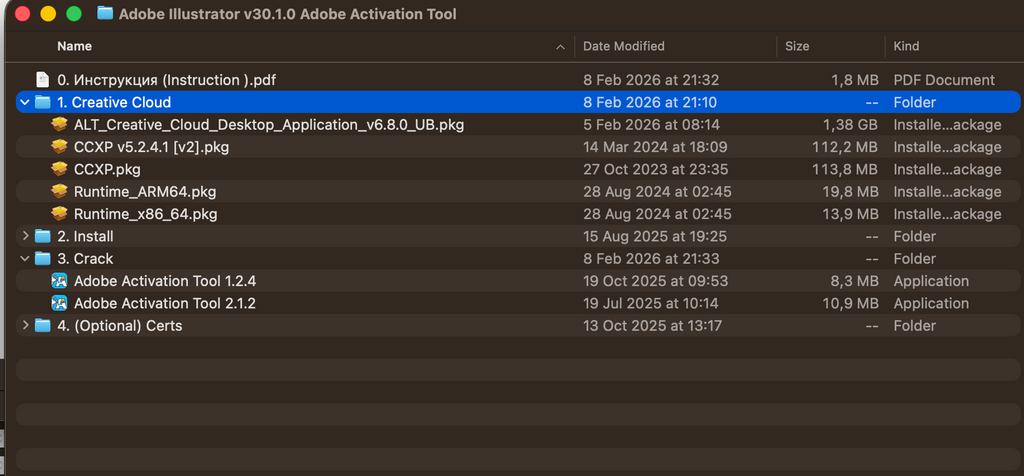Click the PDF Document kind label
The height and width of the screenshot is (476, 1024).
944,80
